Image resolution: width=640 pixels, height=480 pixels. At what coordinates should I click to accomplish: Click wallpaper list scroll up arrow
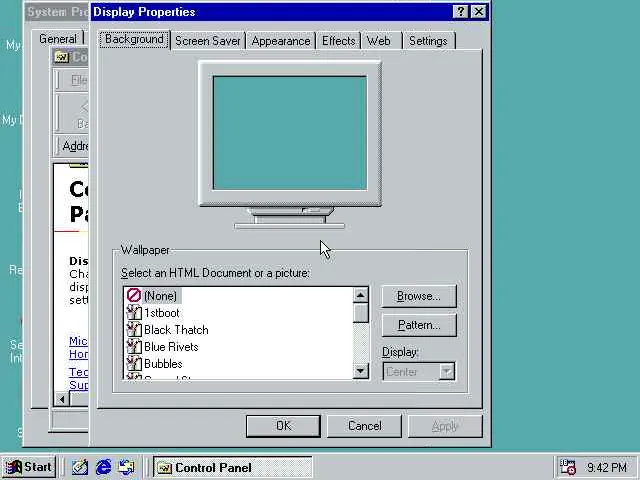click(360, 295)
